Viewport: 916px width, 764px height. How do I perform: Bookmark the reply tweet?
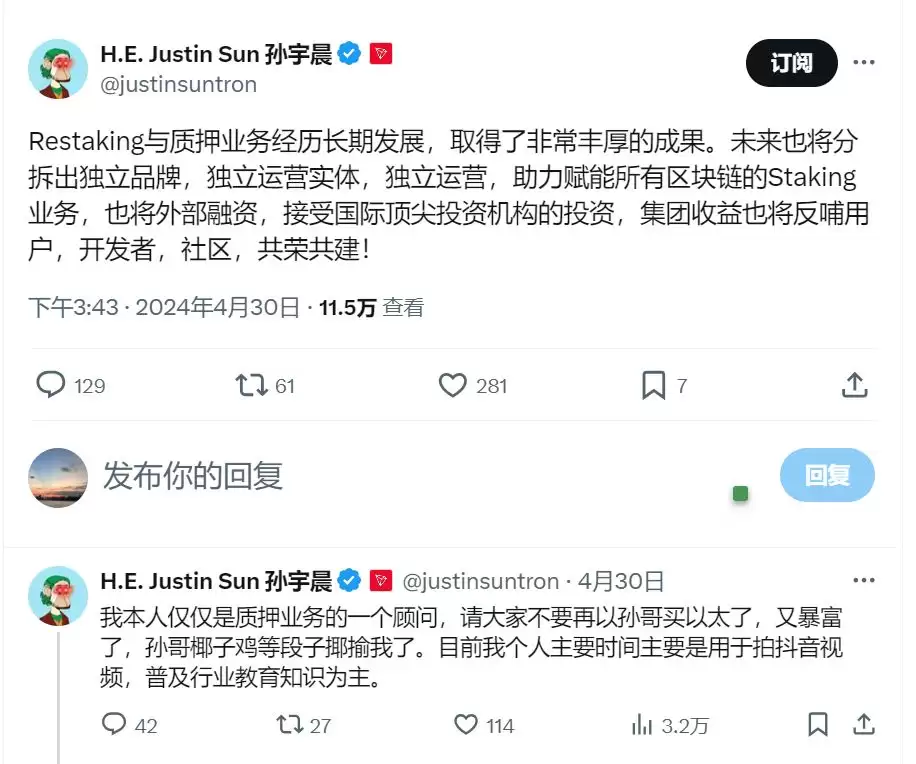point(817,724)
